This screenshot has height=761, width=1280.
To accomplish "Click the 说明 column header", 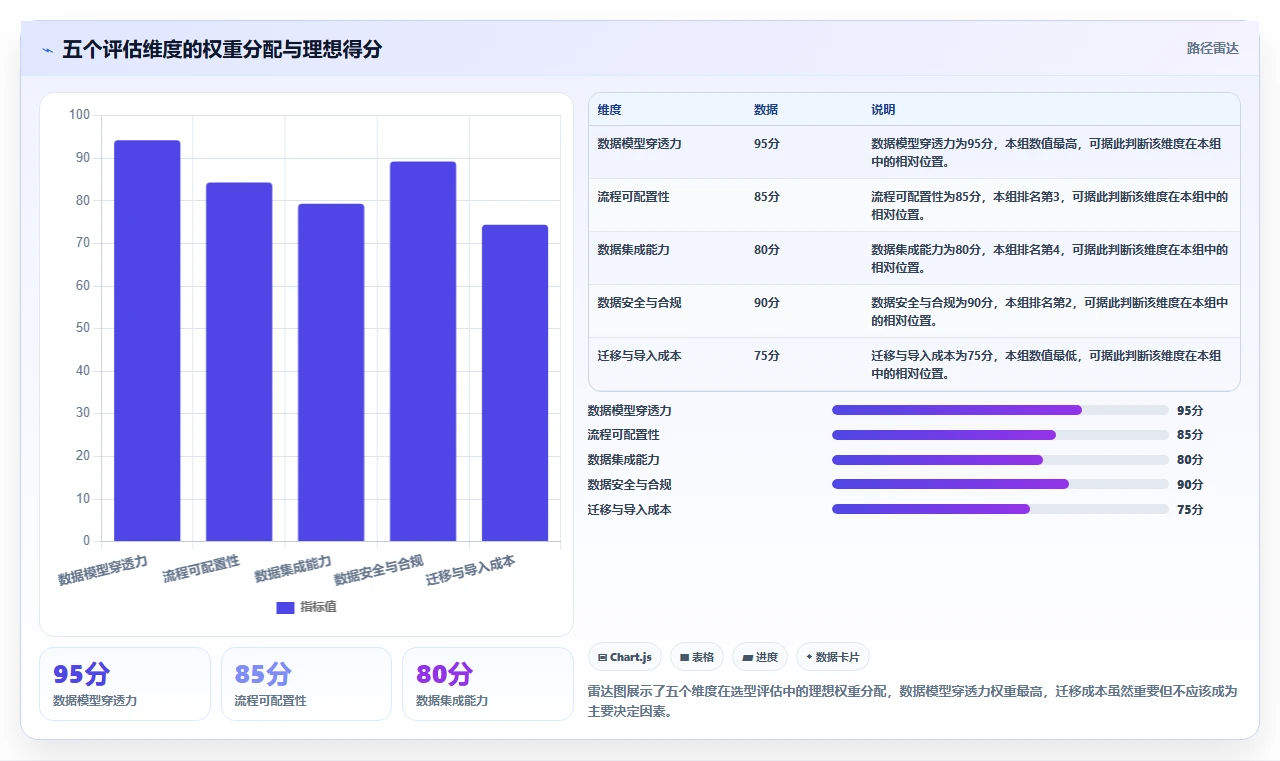I will coord(883,110).
